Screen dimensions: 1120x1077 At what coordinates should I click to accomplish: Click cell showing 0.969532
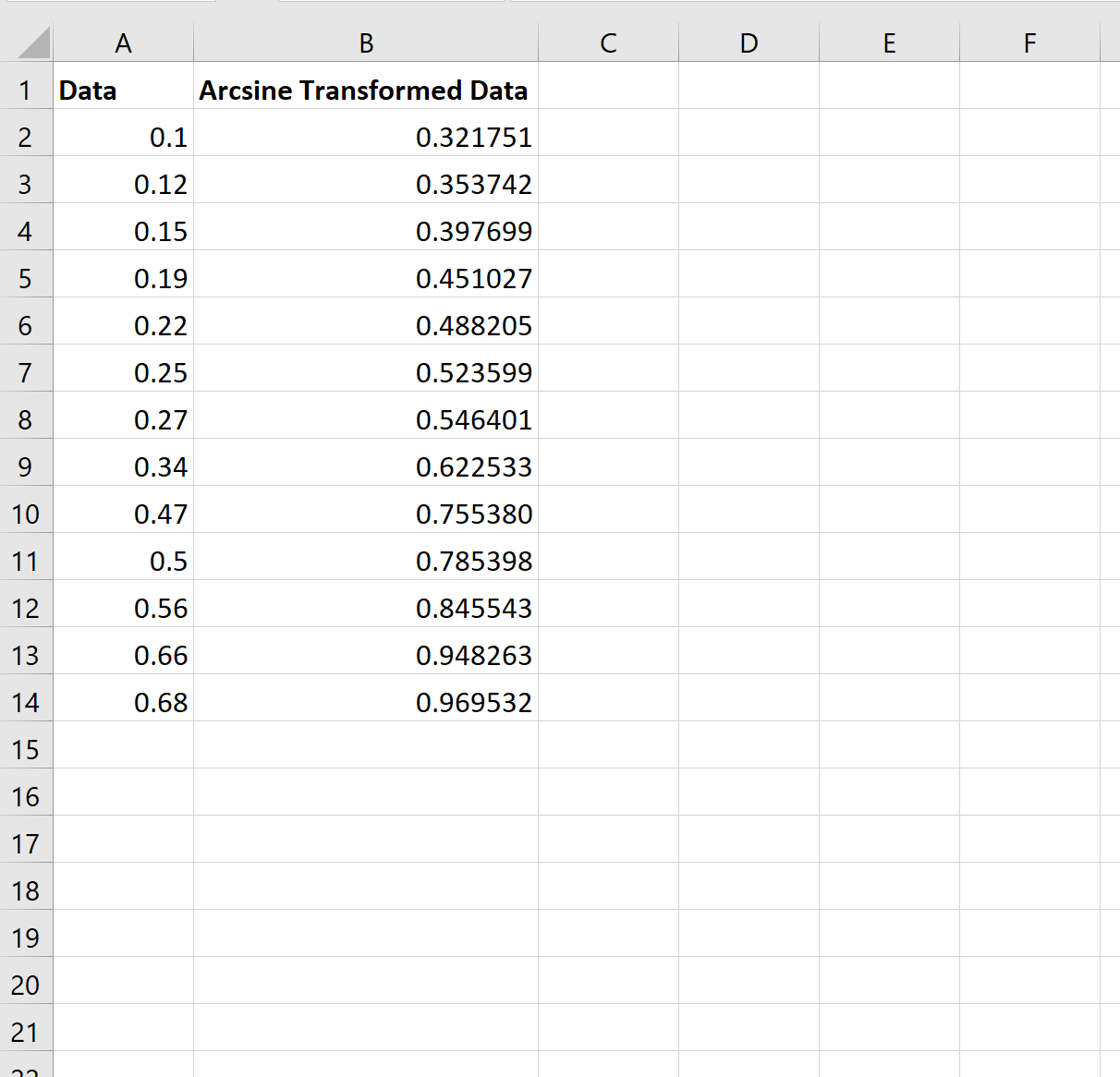click(366, 702)
